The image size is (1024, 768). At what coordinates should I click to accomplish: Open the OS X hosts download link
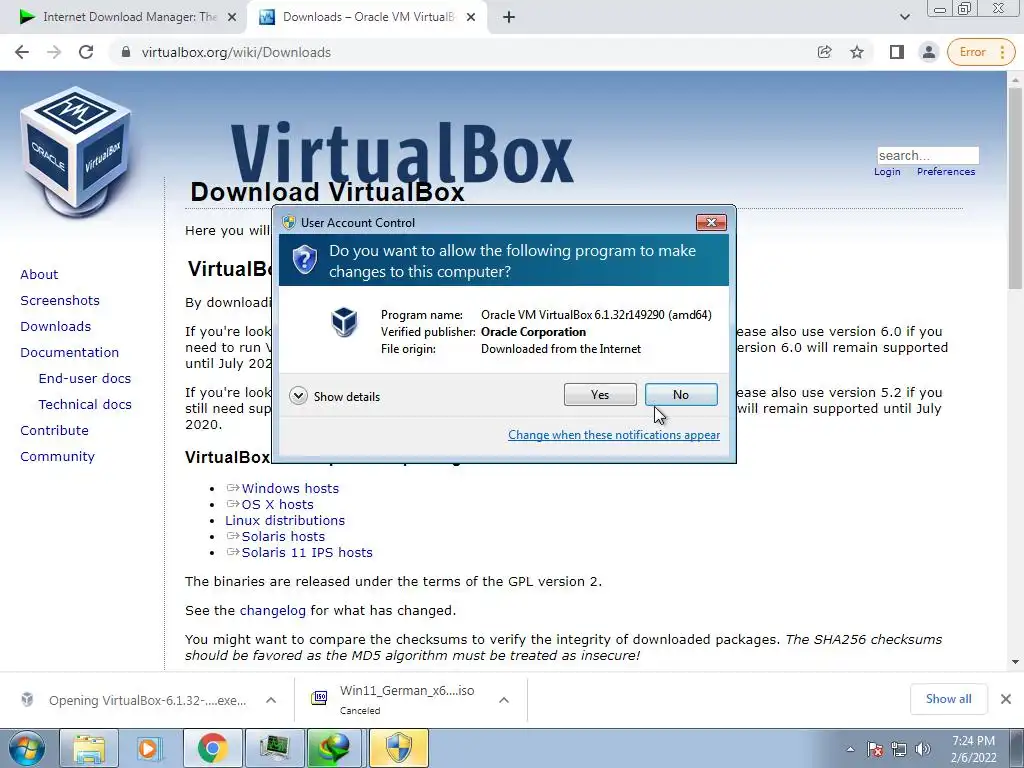(x=278, y=505)
